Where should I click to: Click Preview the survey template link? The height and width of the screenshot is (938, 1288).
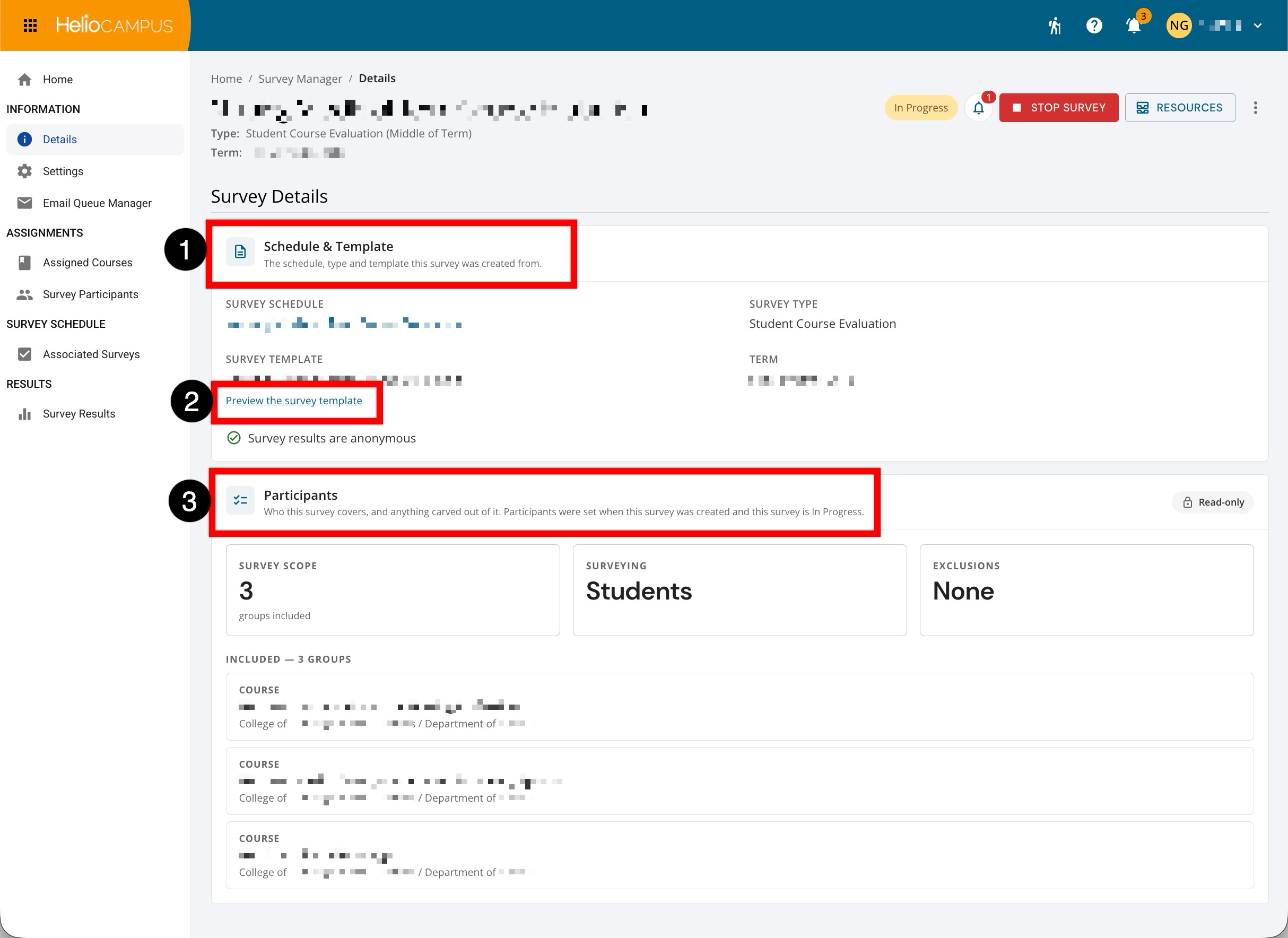[293, 401]
